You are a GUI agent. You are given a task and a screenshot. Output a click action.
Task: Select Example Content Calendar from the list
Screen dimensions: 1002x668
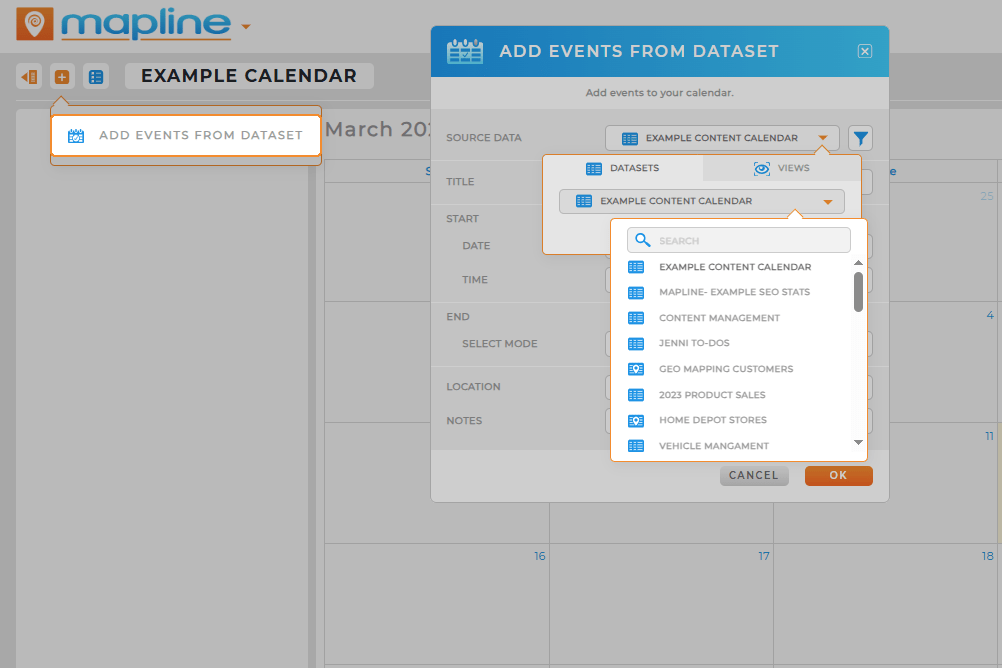736,267
